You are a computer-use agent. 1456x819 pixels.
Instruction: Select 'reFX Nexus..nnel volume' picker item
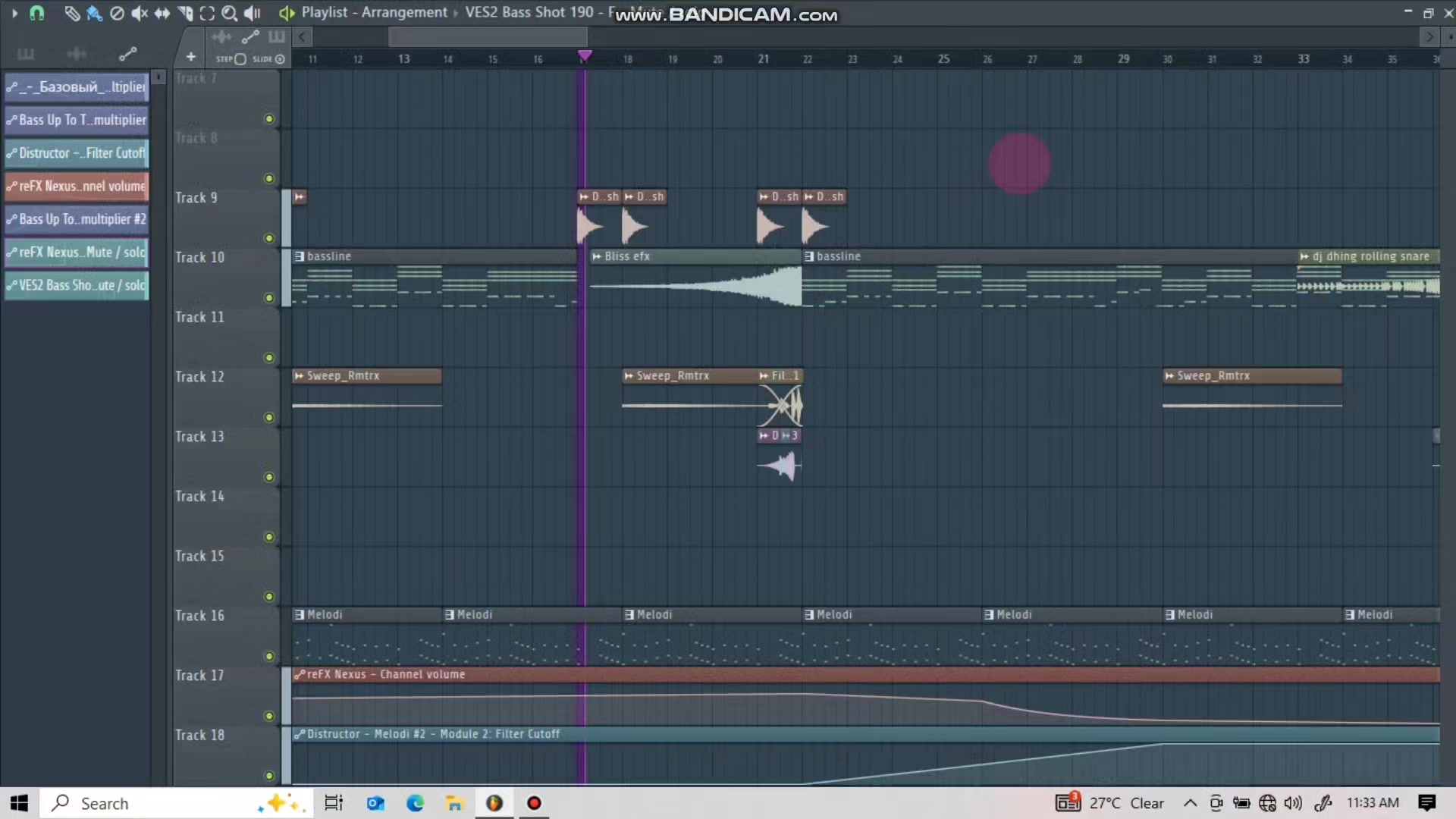(x=77, y=186)
